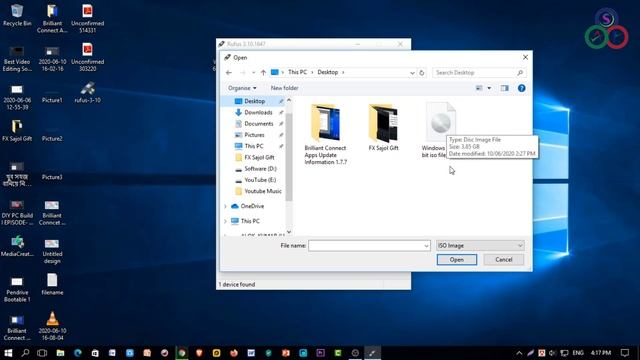640x360 pixels.
Task: Click the 4:17 PM clock
Action: point(601,353)
